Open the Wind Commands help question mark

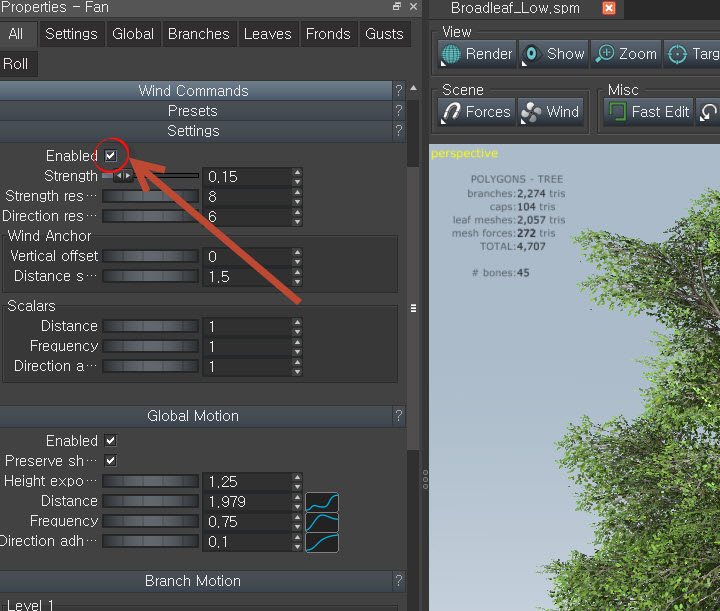point(399,91)
